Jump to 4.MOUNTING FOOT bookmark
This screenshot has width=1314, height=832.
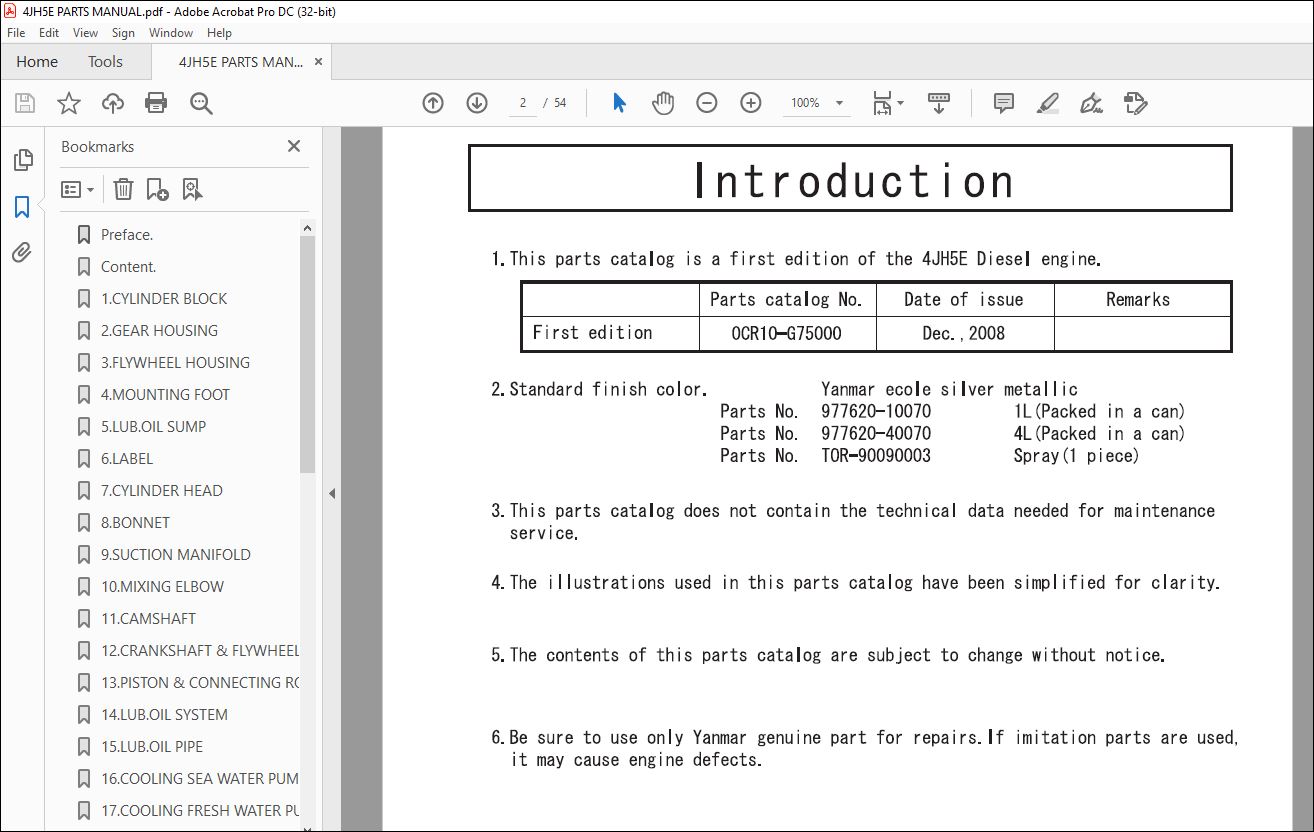[165, 395]
